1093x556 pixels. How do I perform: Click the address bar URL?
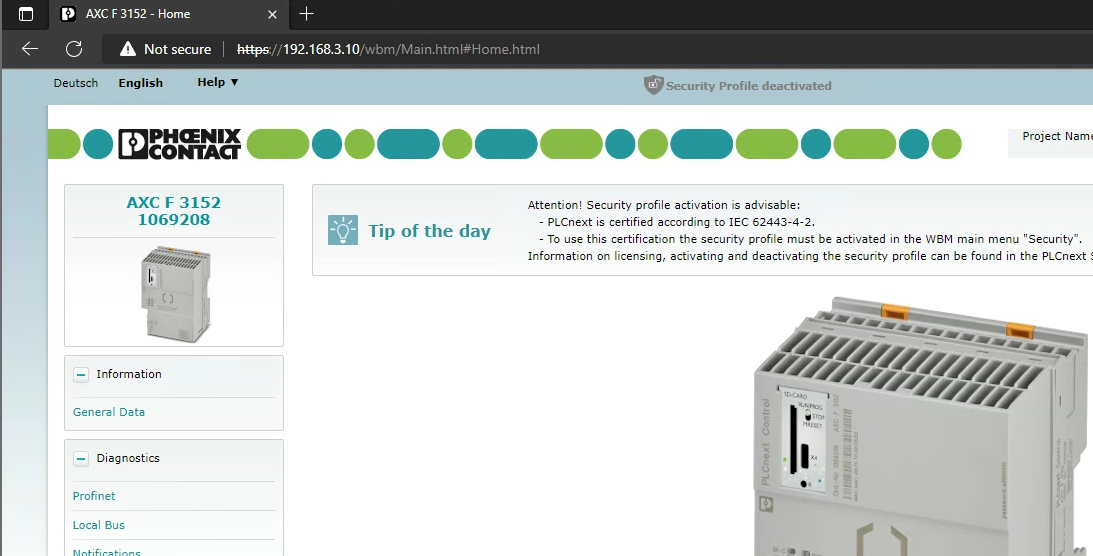click(x=388, y=49)
